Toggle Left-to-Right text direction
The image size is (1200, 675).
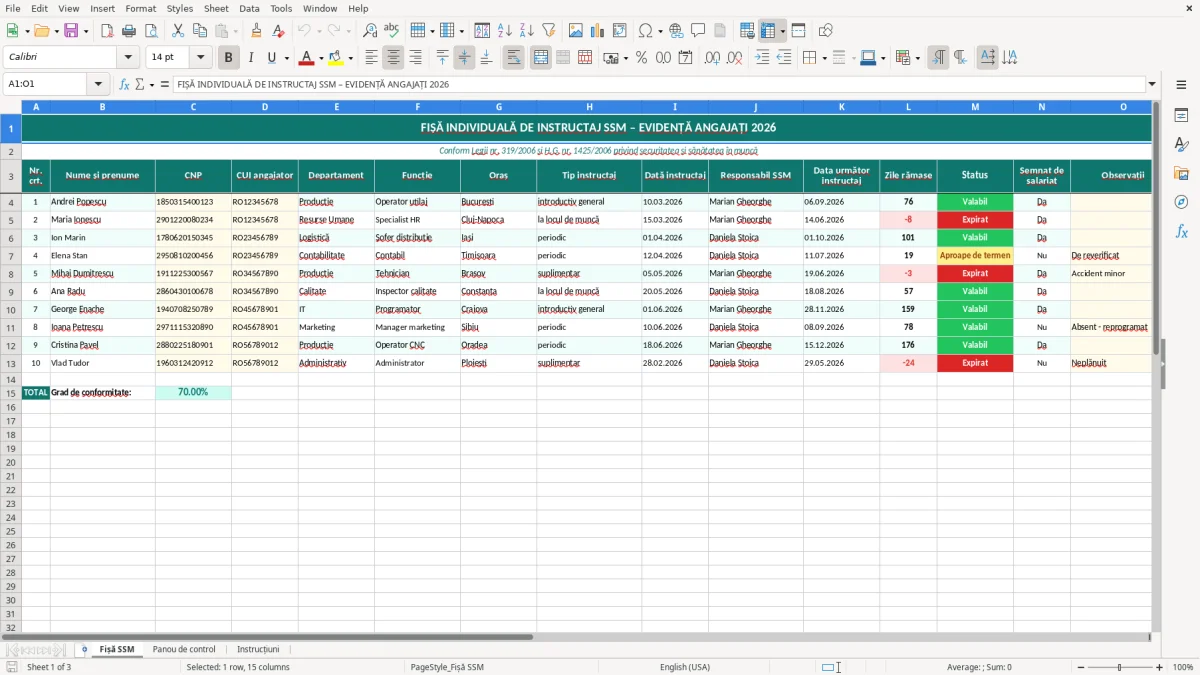938,58
